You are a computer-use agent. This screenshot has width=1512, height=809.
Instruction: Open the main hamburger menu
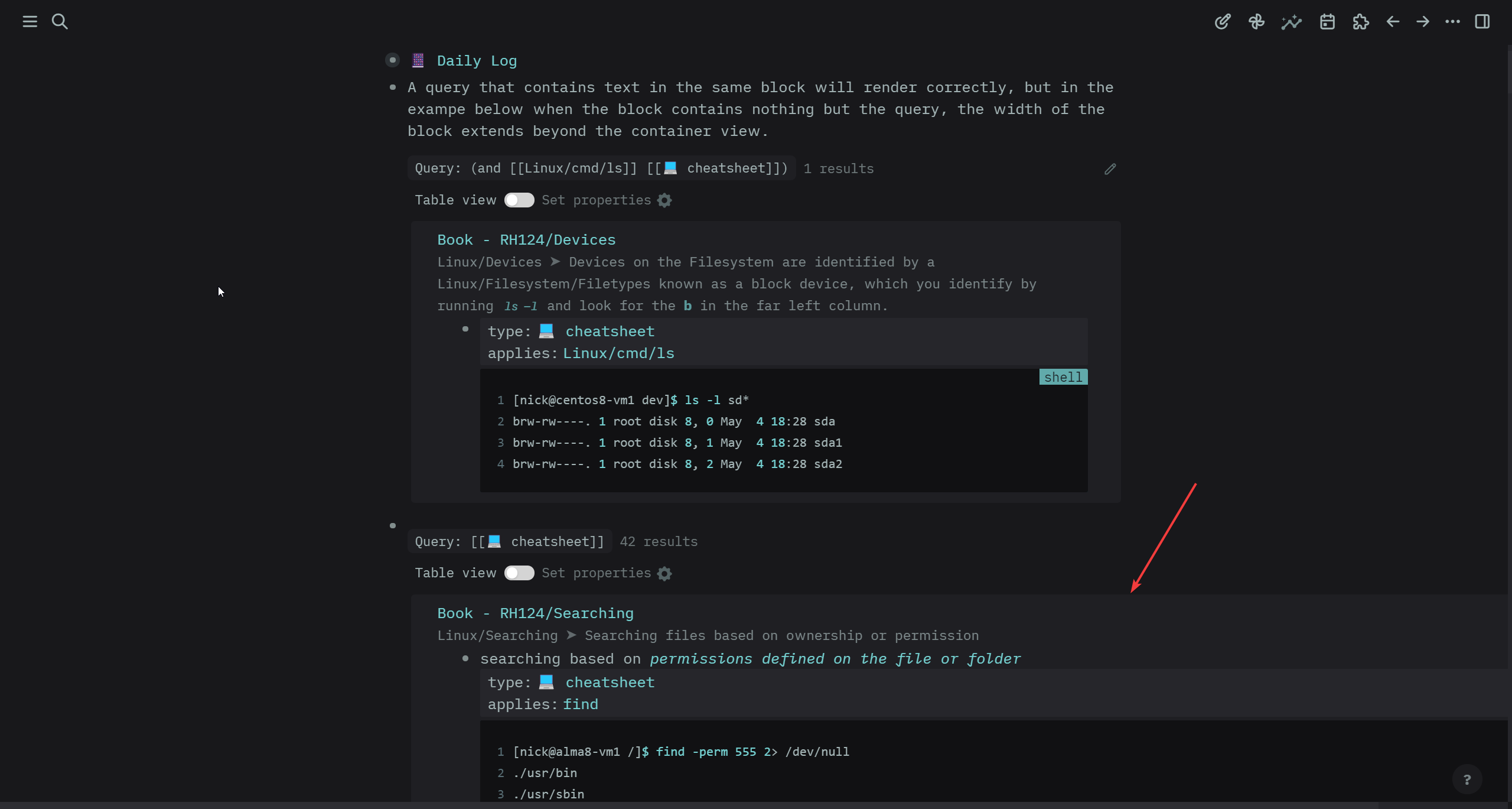pyautogui.click(x=29, y=22)
